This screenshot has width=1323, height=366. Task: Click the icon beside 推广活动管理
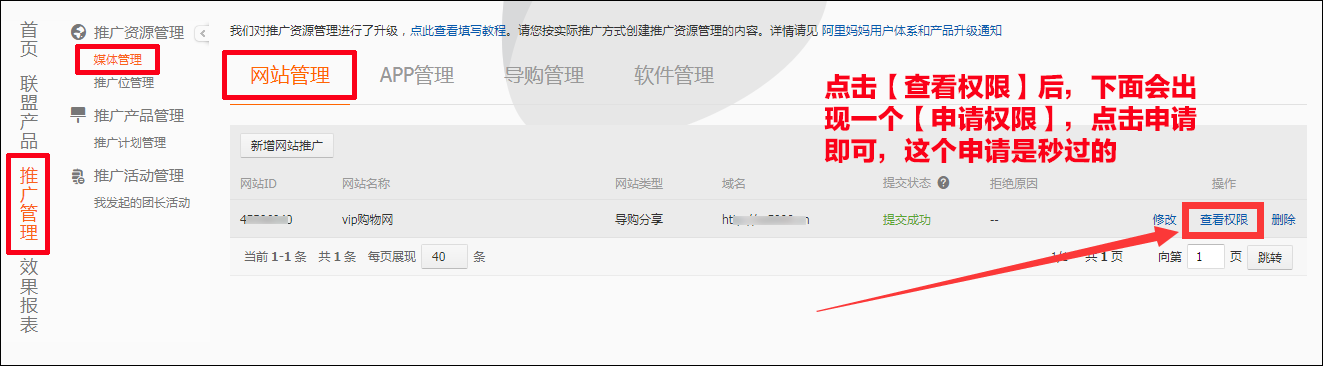(x=78, y=176)
